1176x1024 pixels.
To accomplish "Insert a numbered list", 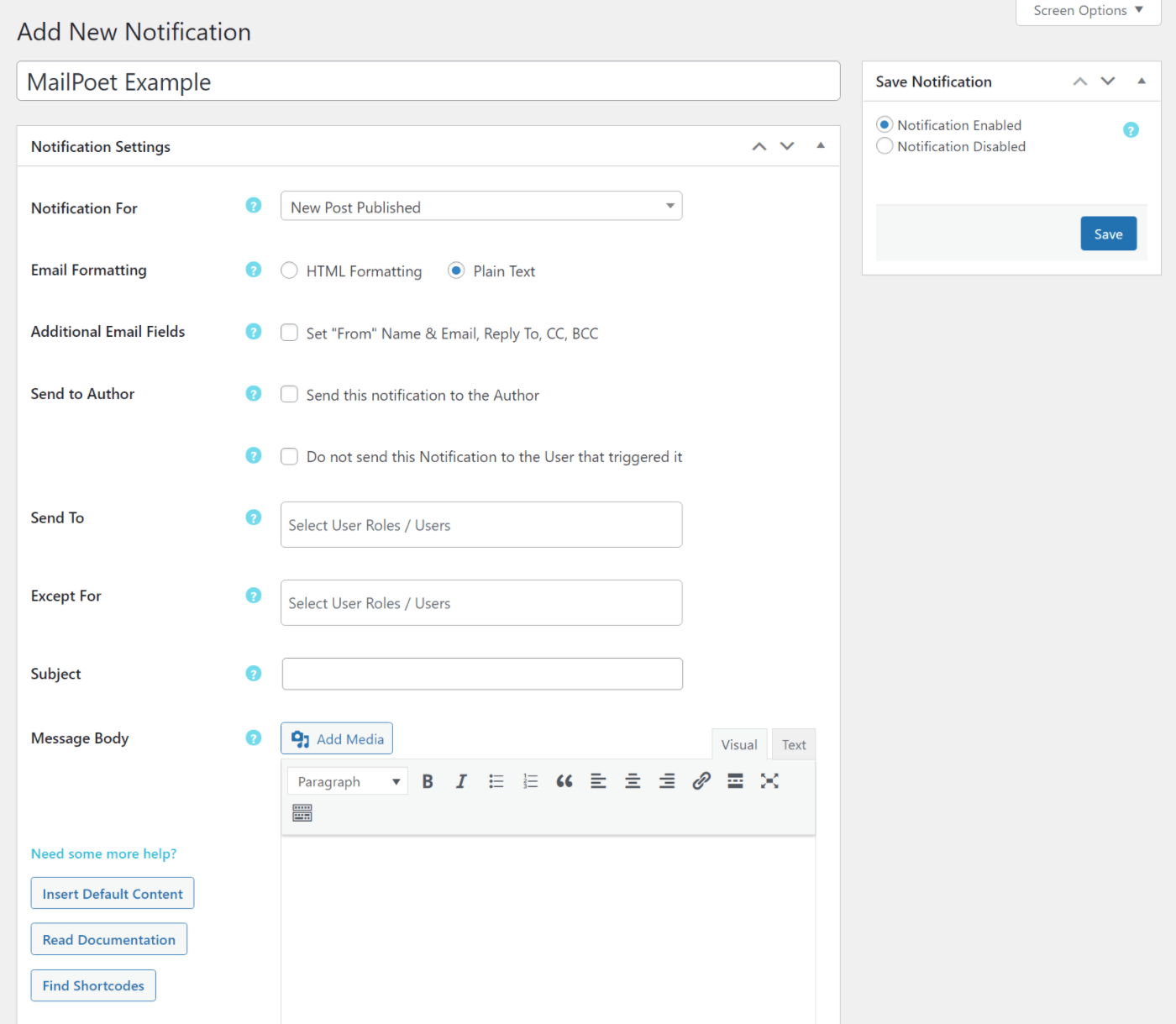I will (530, 781).
